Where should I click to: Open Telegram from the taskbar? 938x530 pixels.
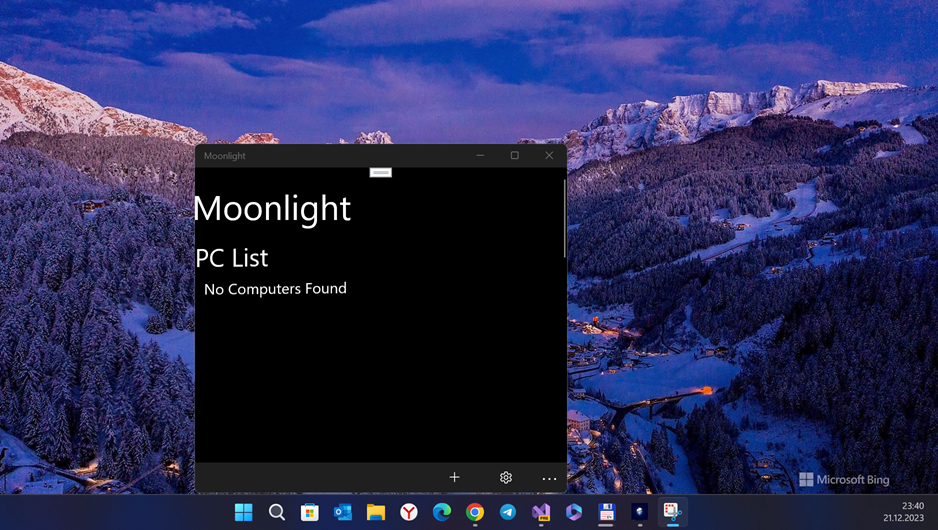[508, 512]
